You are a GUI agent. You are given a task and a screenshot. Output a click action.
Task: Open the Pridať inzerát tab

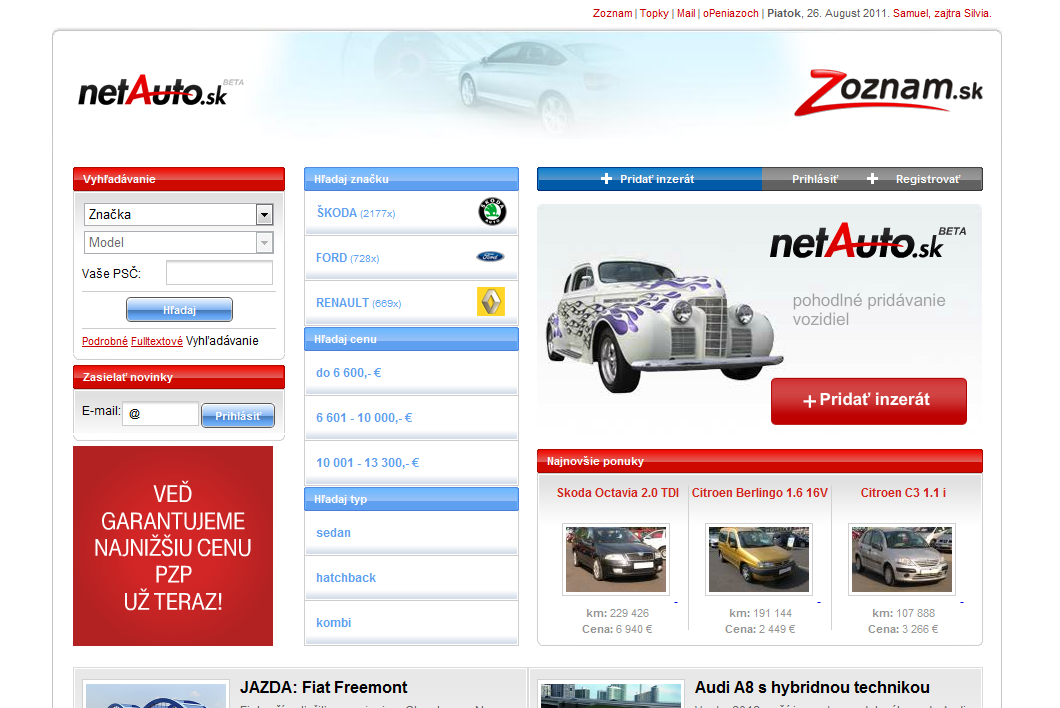(x=648, y=179)
